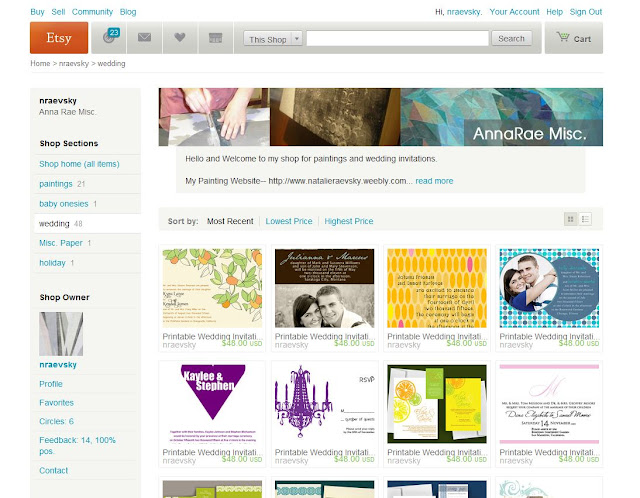Switch to gallery grid view
640x498 pixels.
(571, 219)
